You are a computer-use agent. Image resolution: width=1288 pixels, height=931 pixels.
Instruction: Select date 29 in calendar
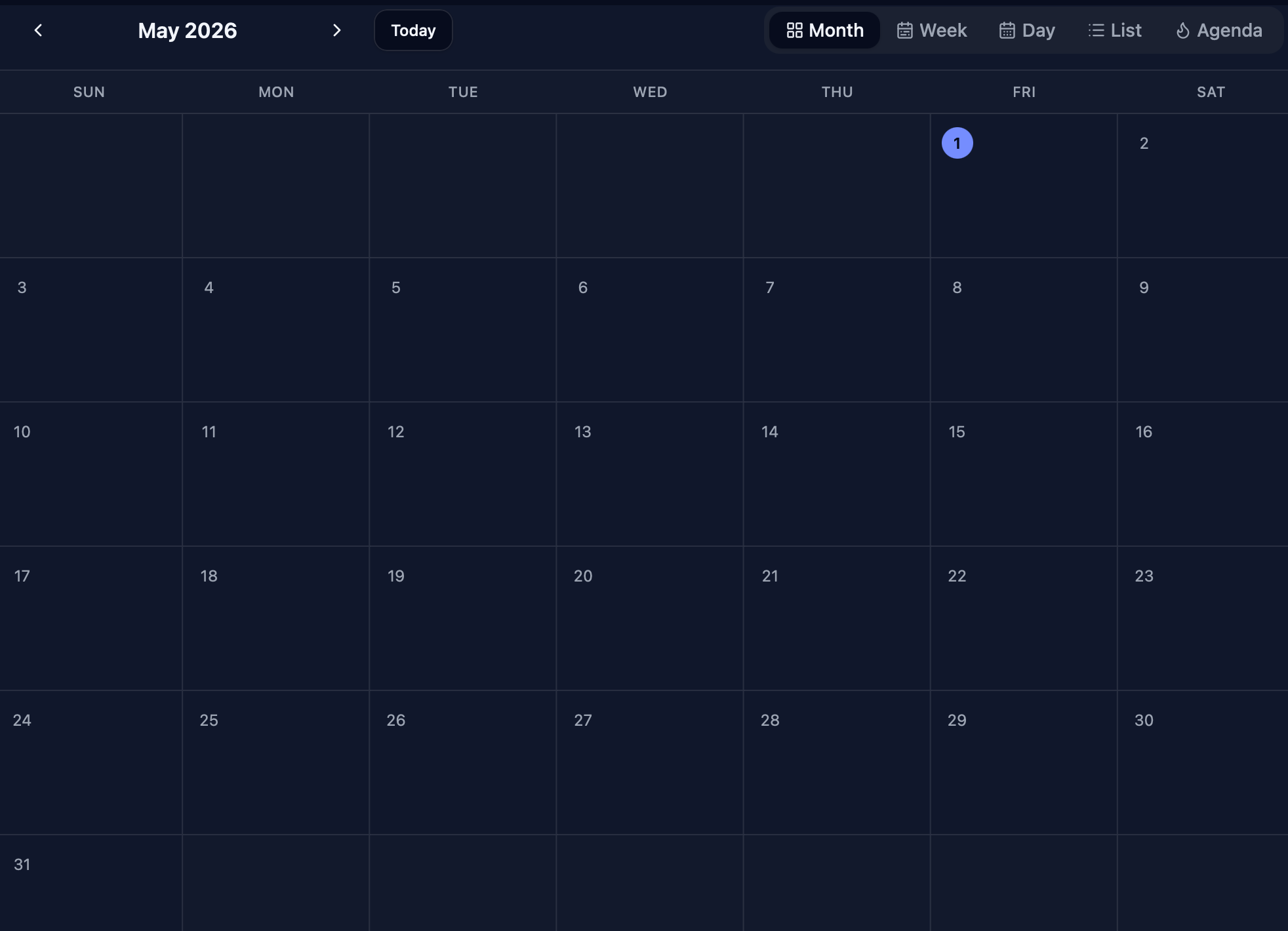tap(957, 720)
